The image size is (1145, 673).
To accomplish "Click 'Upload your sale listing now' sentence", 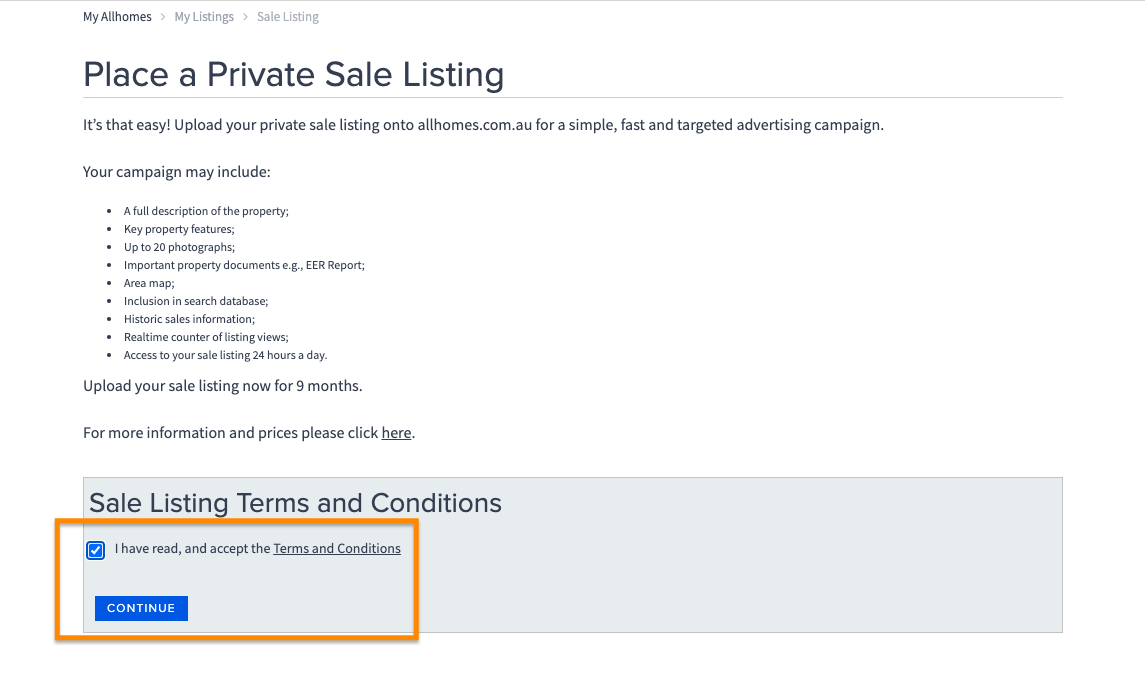I will click(x=222, y=386).
